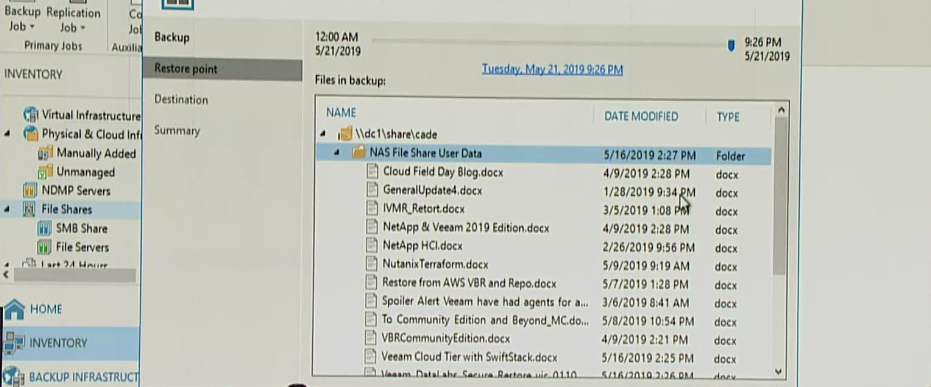931x387 pixels.
Task: Click the restore point timeline slider handle
Action: (731, 45)
